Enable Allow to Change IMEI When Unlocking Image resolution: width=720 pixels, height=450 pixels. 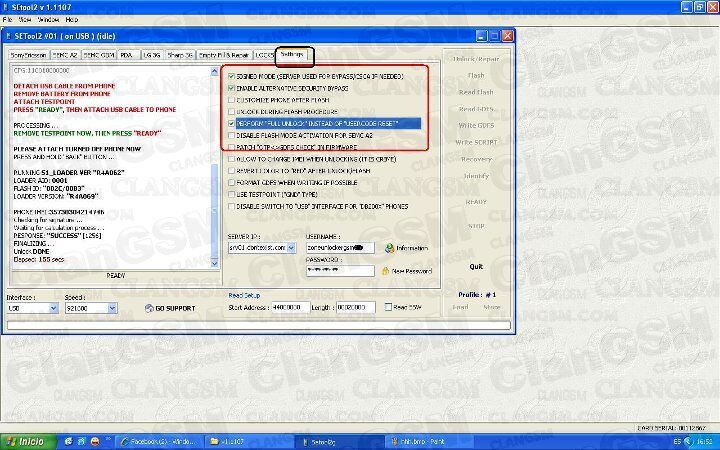coord(231,159)
